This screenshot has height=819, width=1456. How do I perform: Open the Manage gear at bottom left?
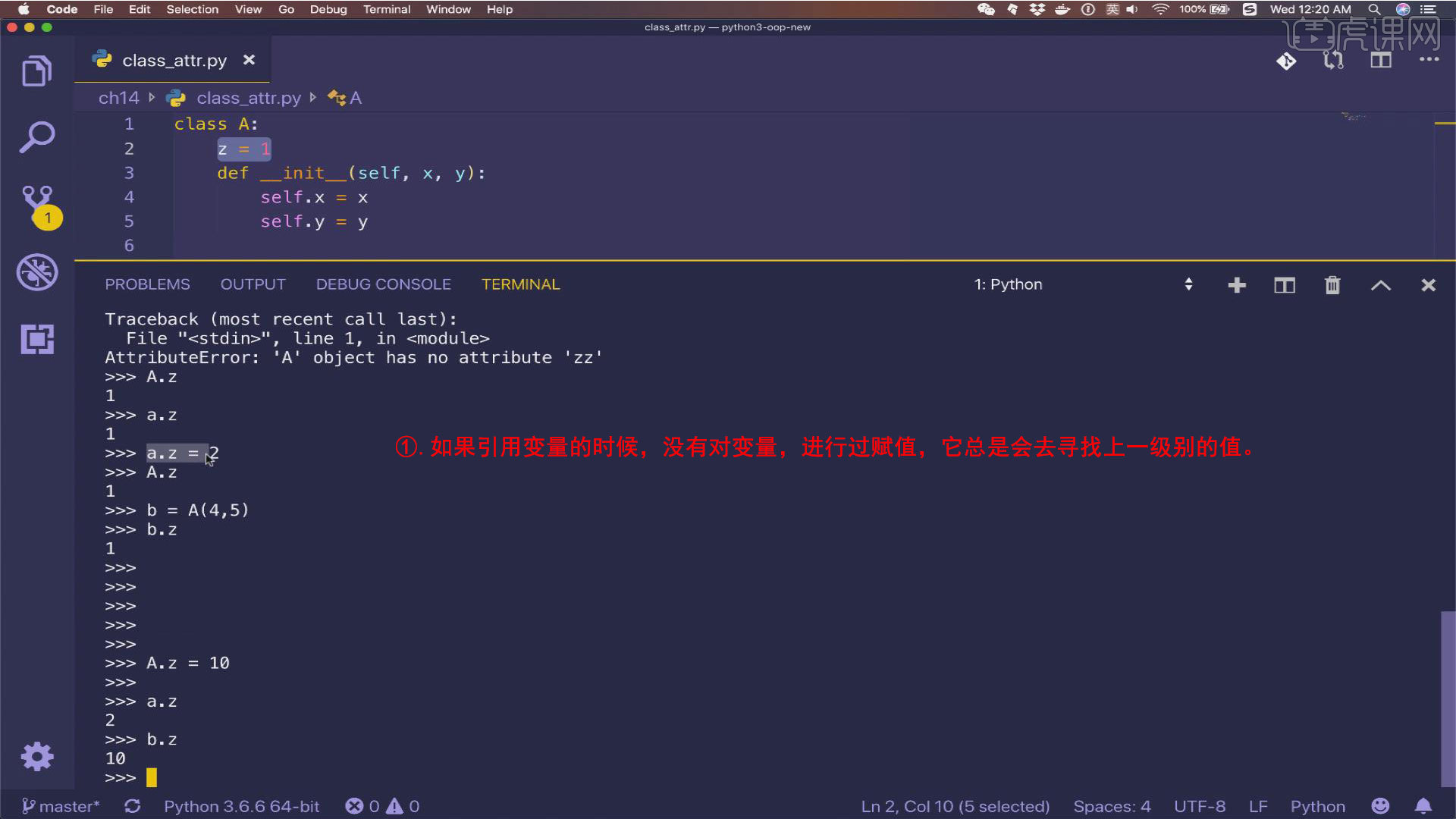(x=36, y=756)
